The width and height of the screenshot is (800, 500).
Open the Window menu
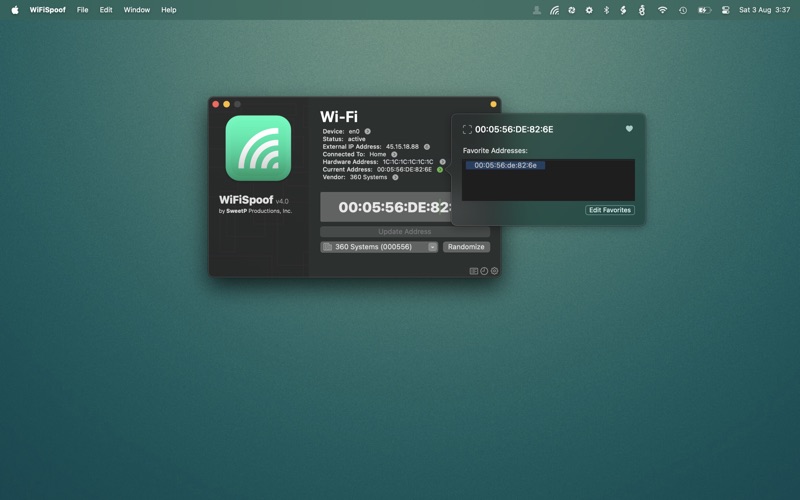coord(137,10)
